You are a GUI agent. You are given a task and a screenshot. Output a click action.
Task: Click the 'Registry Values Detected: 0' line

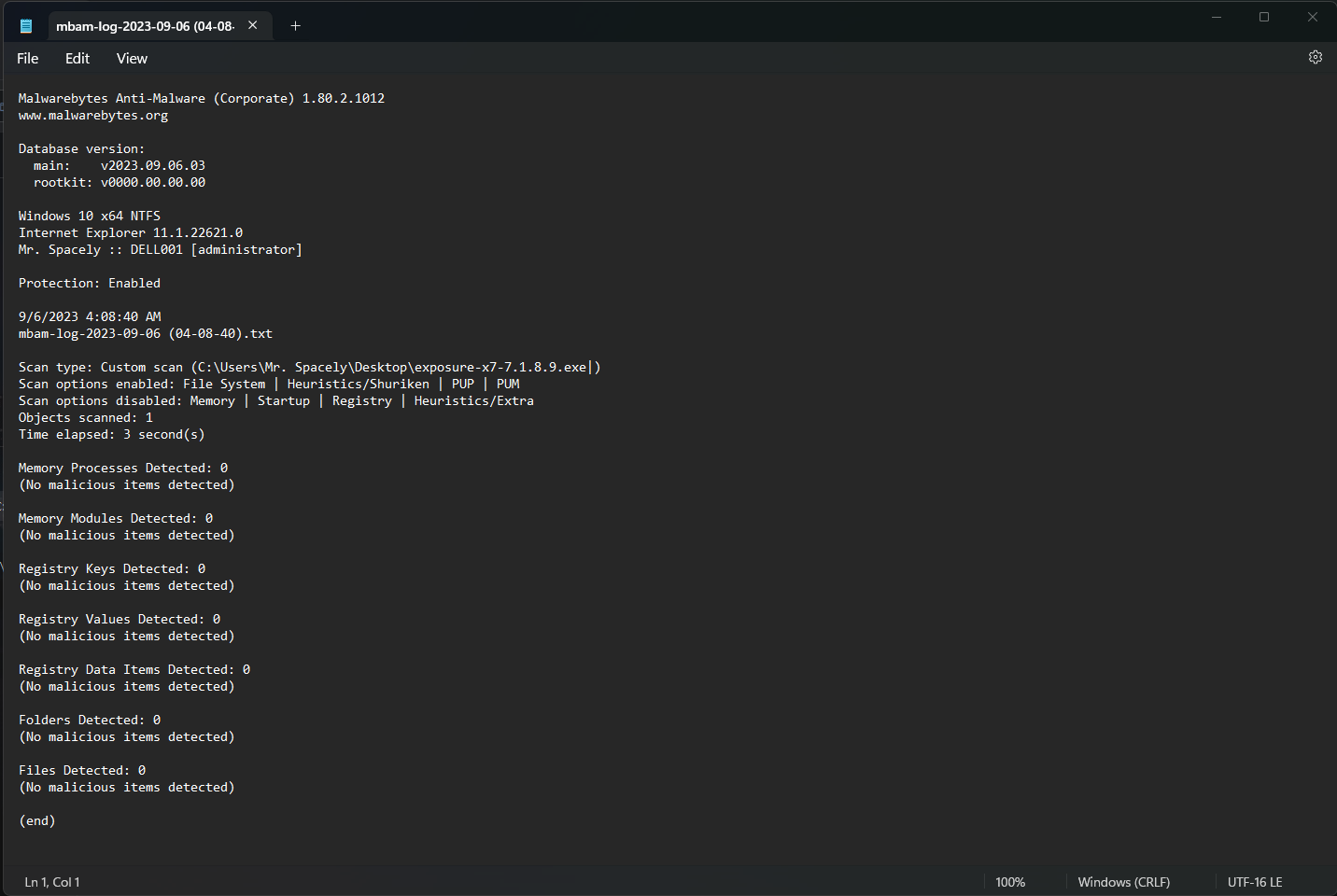[x=120, y=619]
